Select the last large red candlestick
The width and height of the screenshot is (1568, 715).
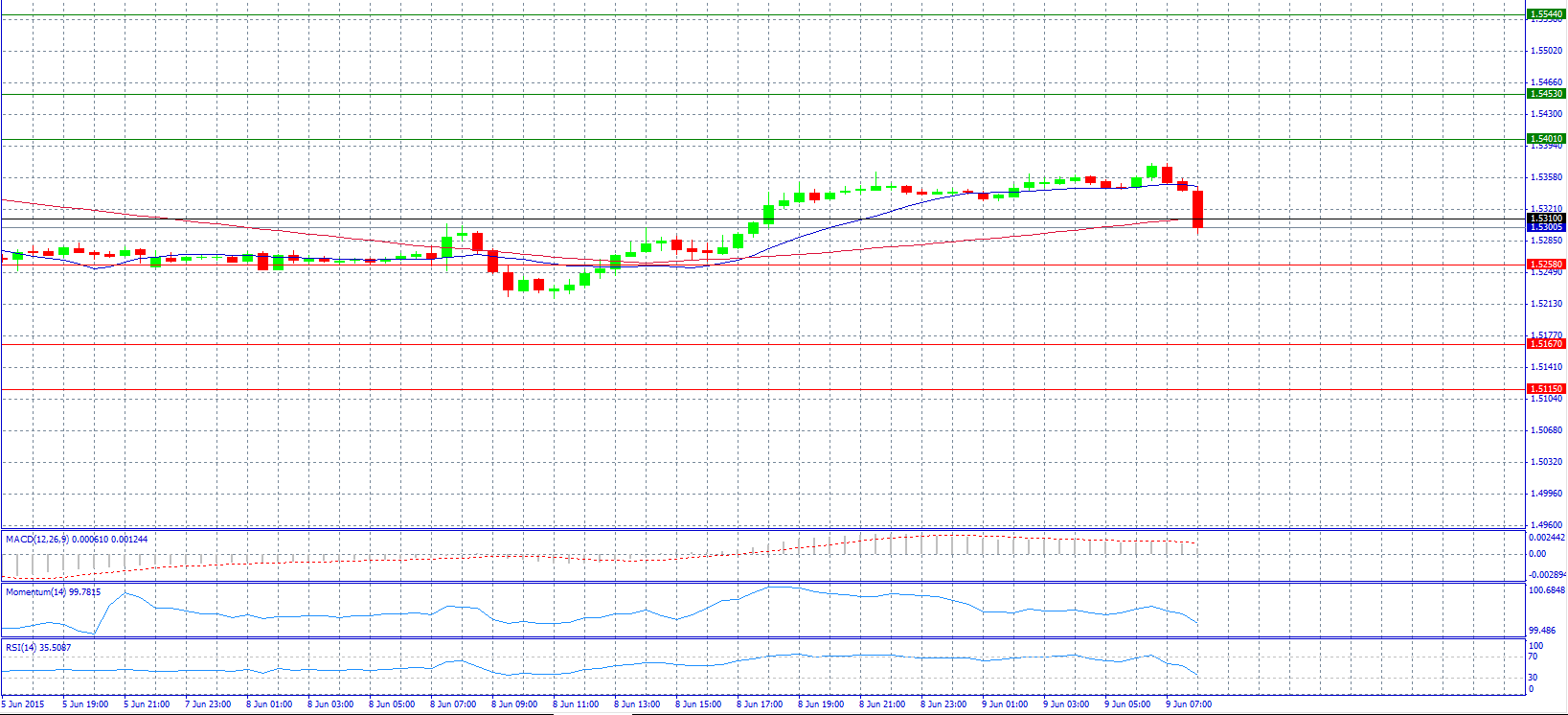(1197, 209)
